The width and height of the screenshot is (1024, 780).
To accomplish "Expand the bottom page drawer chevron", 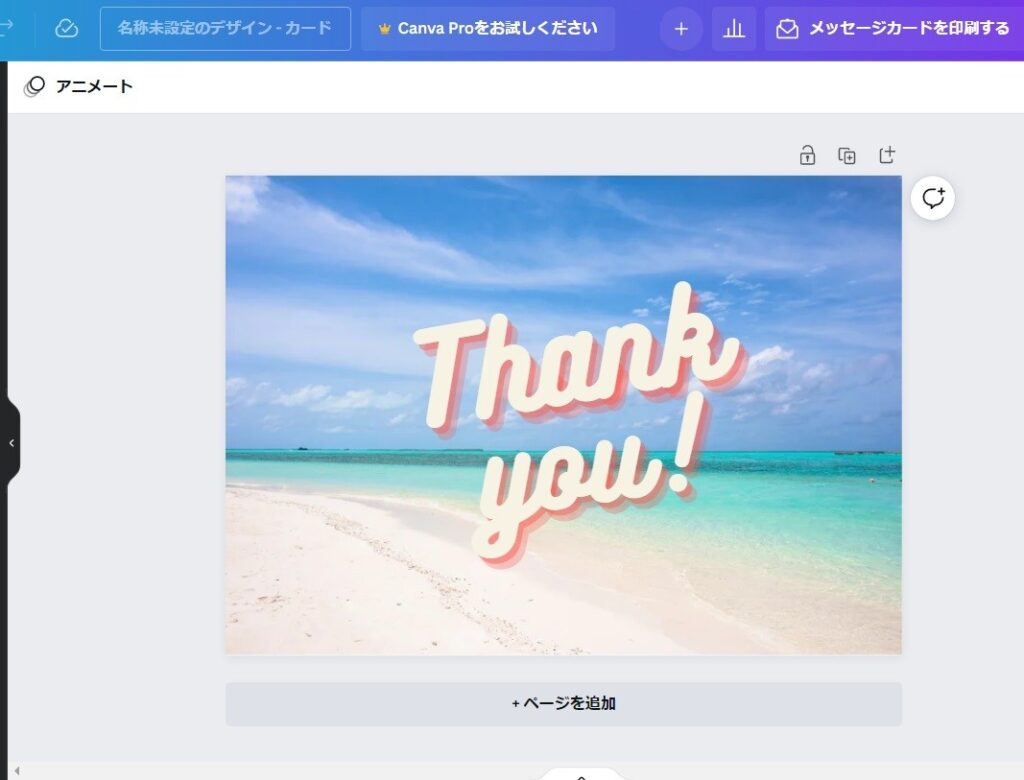I will pos(581,776).
